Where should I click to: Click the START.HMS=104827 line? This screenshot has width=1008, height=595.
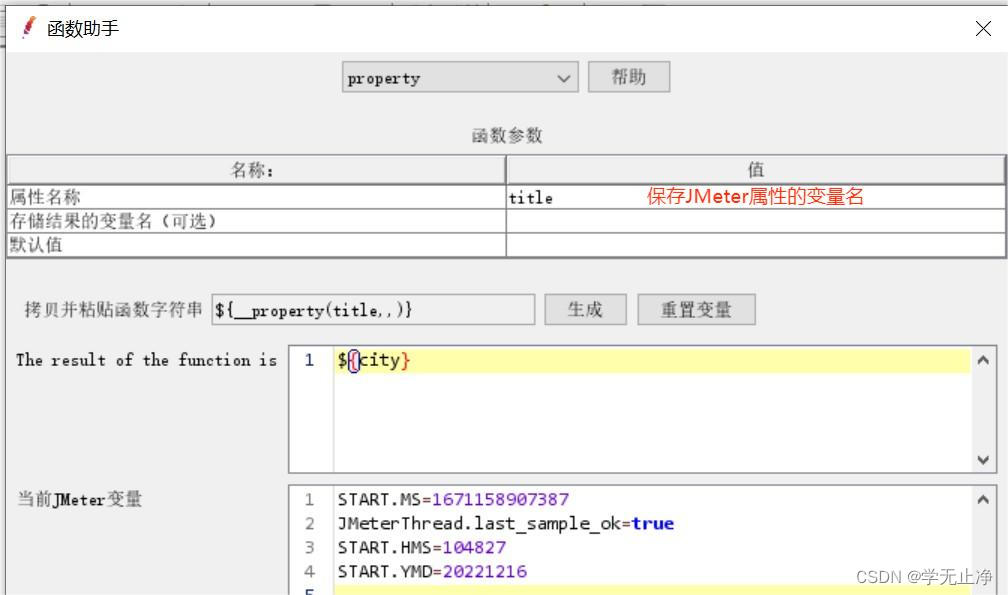422,547
